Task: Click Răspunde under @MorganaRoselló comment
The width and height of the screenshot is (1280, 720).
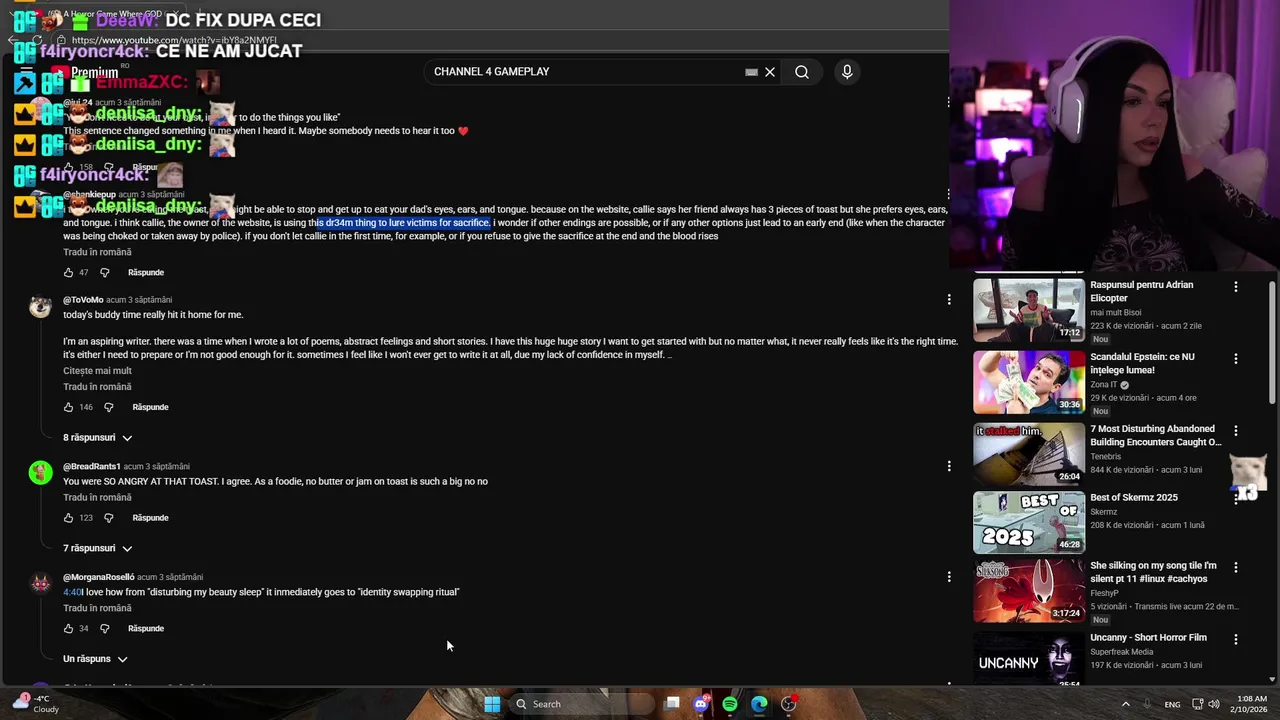Action: [x=146, y=629]
